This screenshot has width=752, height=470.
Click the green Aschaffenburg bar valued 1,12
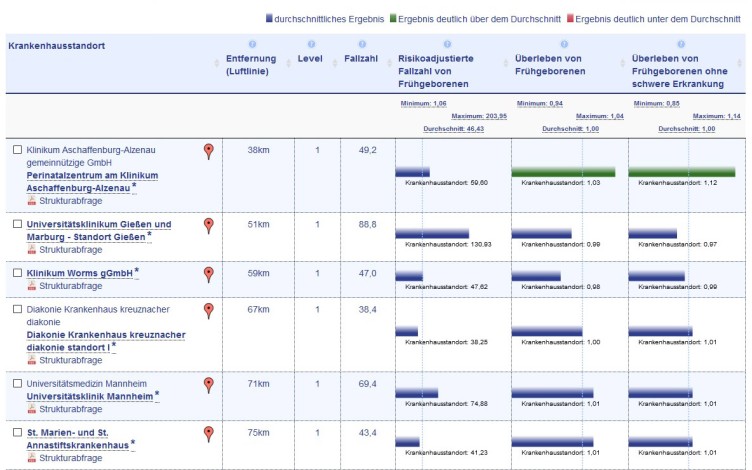682,172
